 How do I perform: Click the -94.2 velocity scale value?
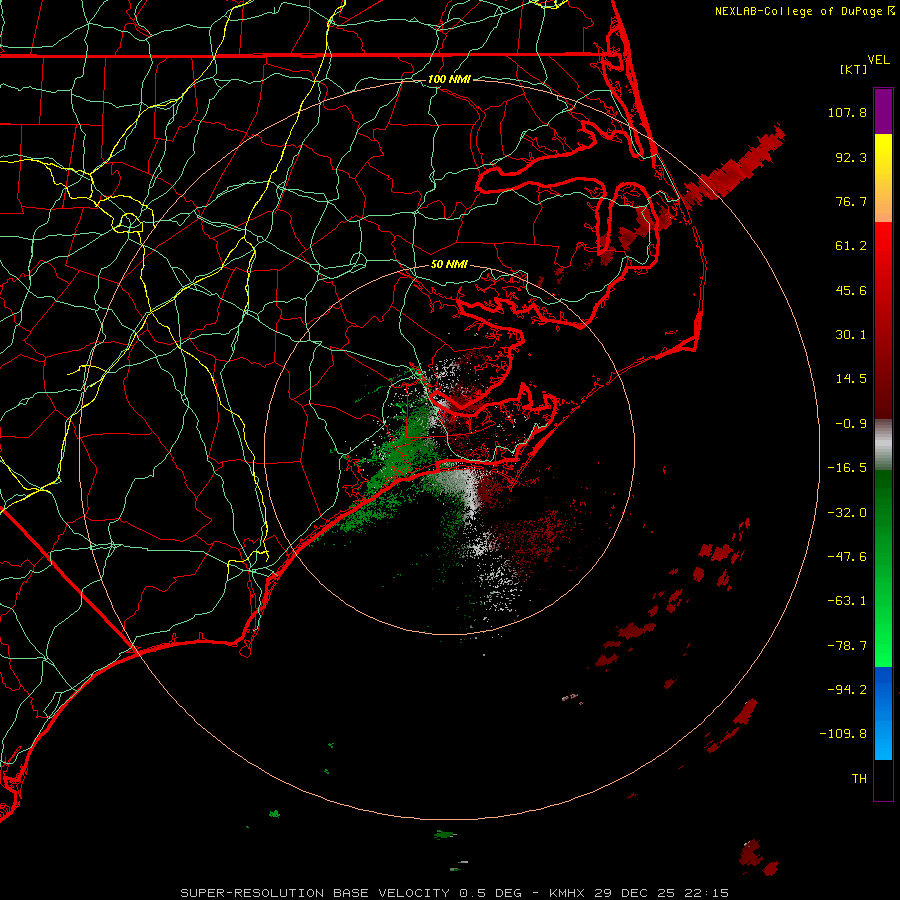click(x=847, y=690)
